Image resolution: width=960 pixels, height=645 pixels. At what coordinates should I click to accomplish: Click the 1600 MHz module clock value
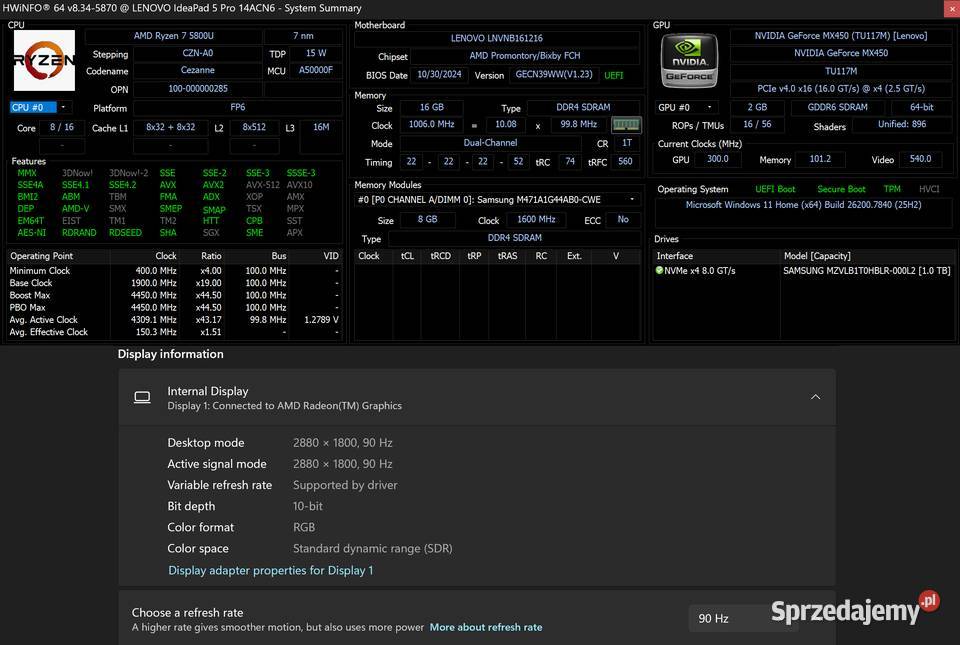pos(536,219)
